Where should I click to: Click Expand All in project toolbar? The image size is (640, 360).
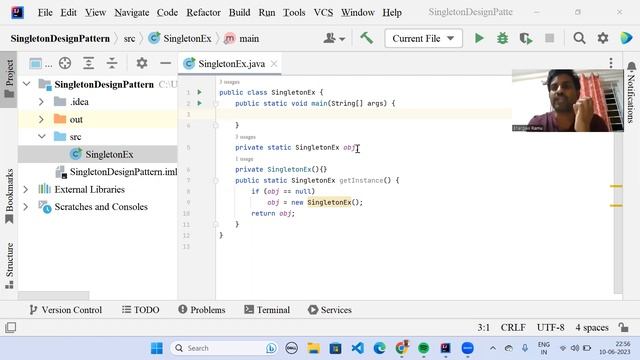(89, 63)
